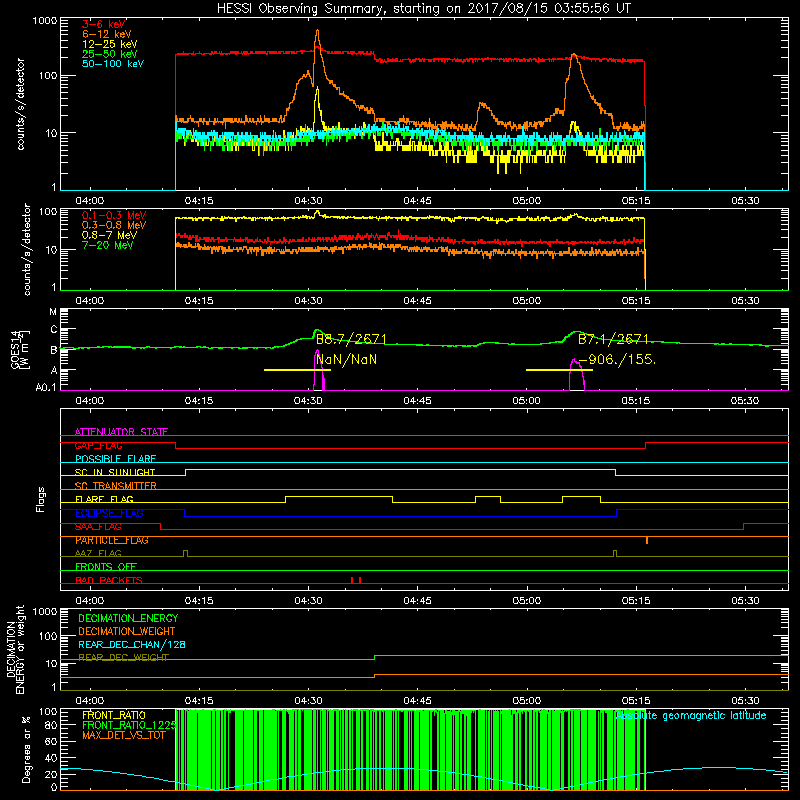This screenshot has width=800, height=800.
Task: Click the -906./155. position annotation
Action: pos(617,360)
